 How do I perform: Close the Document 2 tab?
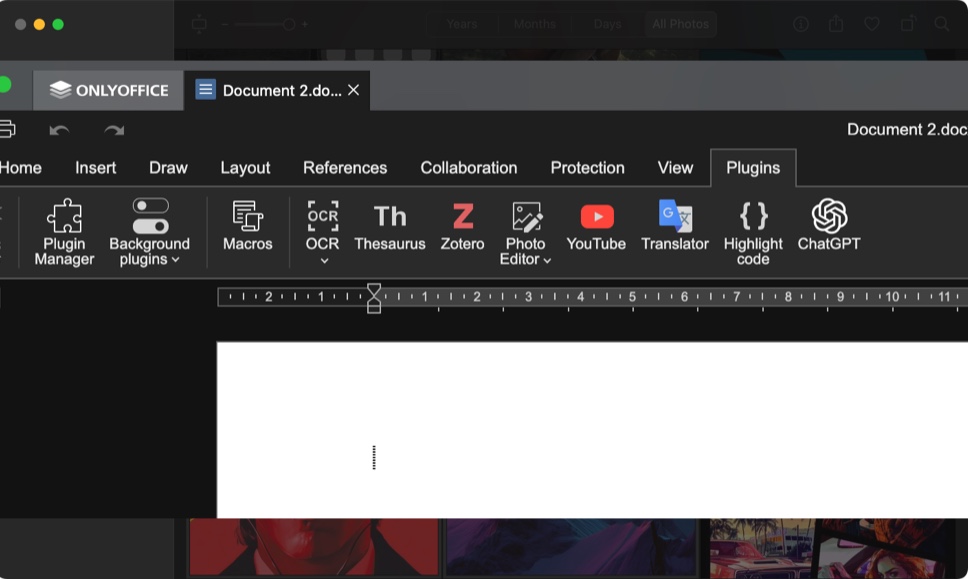click(354, 90)
